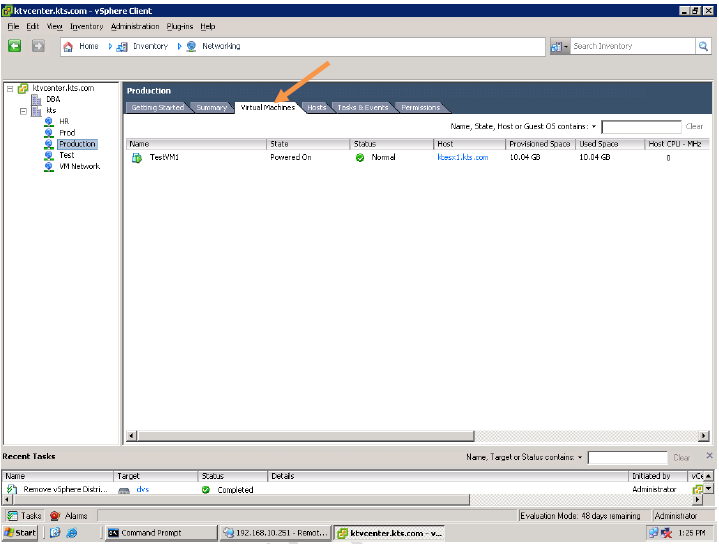The height and width of the screenshot is (544, 719).
Task: Open the Edit menu
Action: click(33, 27)
